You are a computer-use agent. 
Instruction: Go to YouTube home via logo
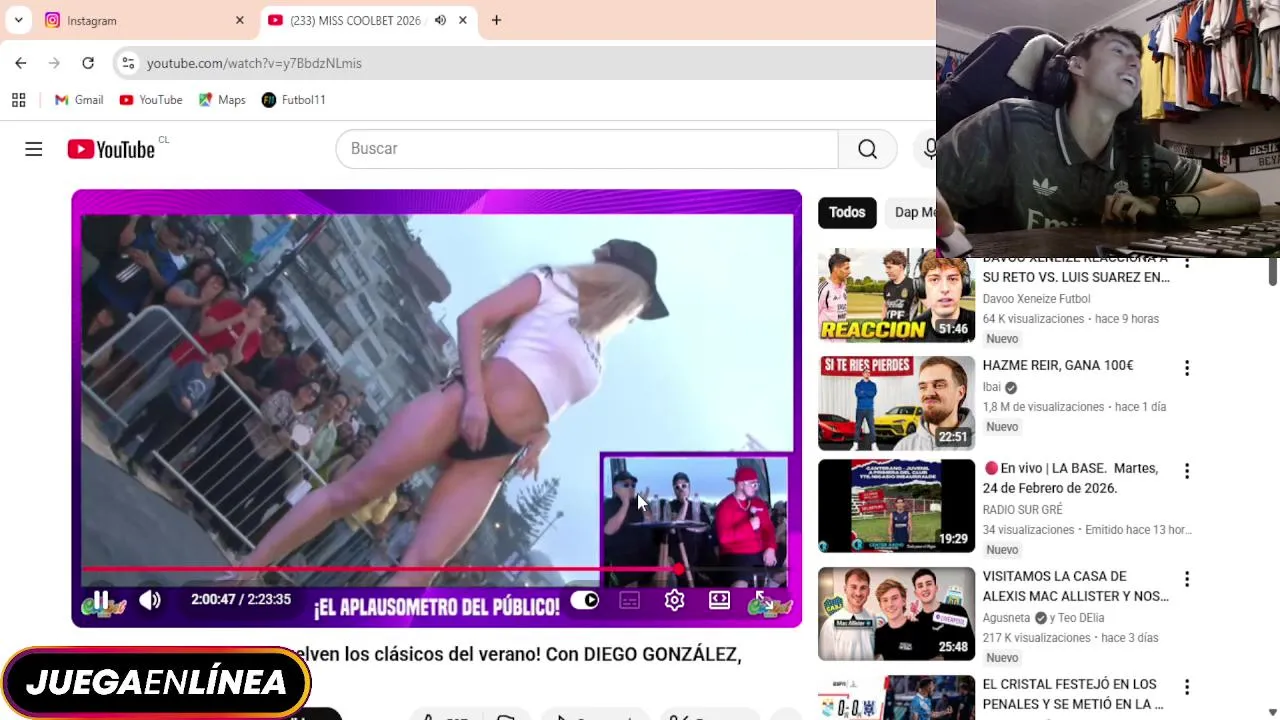coord(111,149)
